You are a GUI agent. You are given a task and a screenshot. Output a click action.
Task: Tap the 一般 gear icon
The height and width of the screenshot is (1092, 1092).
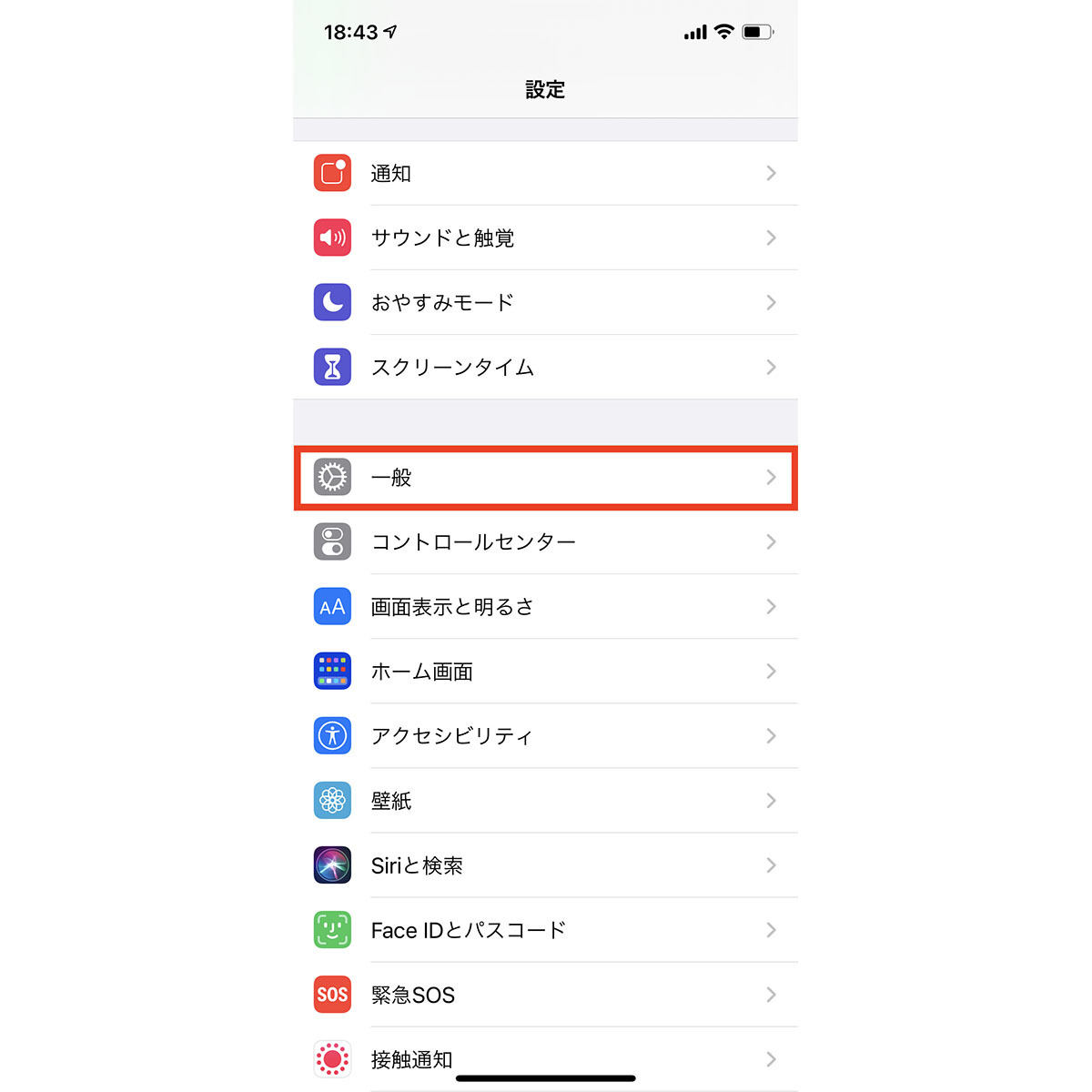tap(332, 477)
